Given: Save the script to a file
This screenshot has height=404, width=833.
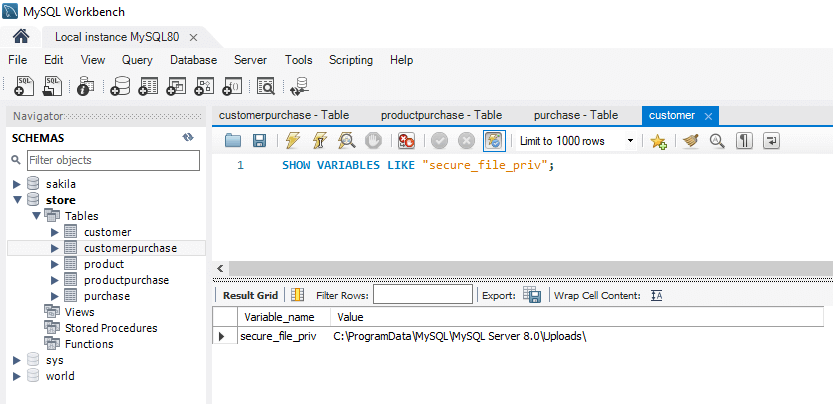Looking at the screenshot, I should [x=259, y=141].
